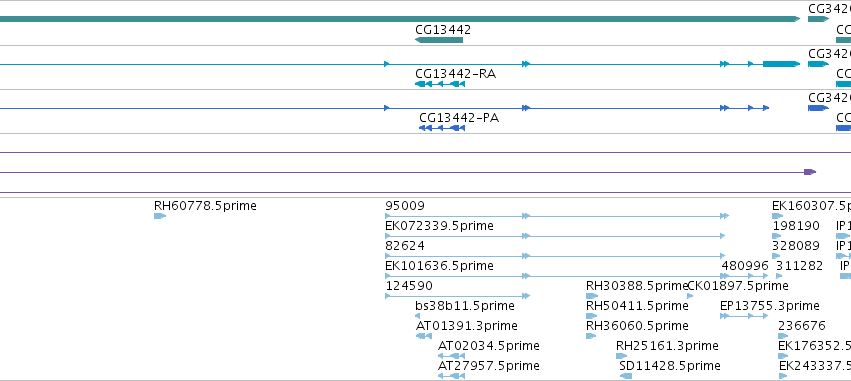The width and height of the screenshot is (851, 381).
Task: Select the AT01391.3prime EST glyph
Action: (423, 336)
